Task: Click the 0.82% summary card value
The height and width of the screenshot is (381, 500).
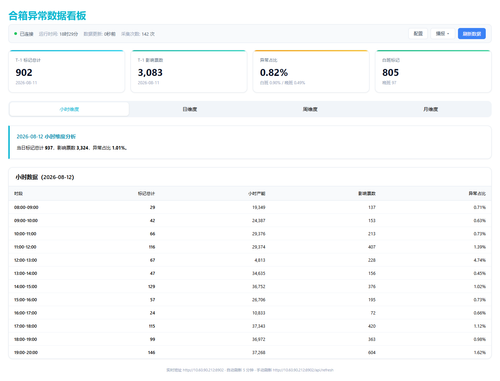Action: 274,72
